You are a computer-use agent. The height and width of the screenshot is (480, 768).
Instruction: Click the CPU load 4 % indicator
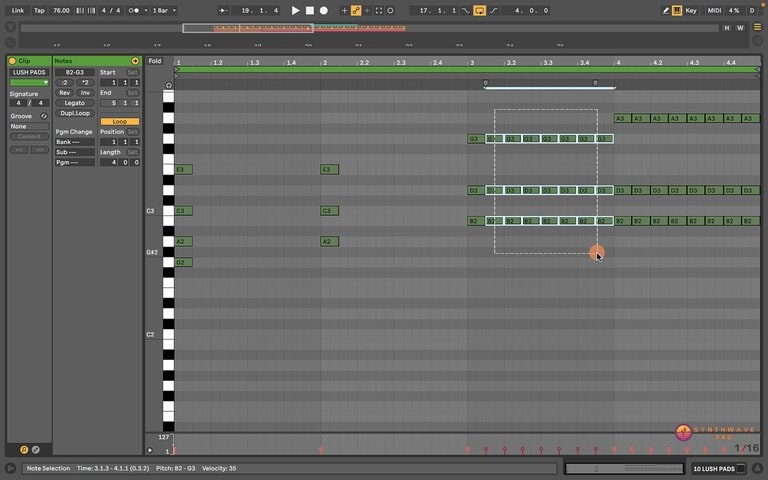(734, 10)
